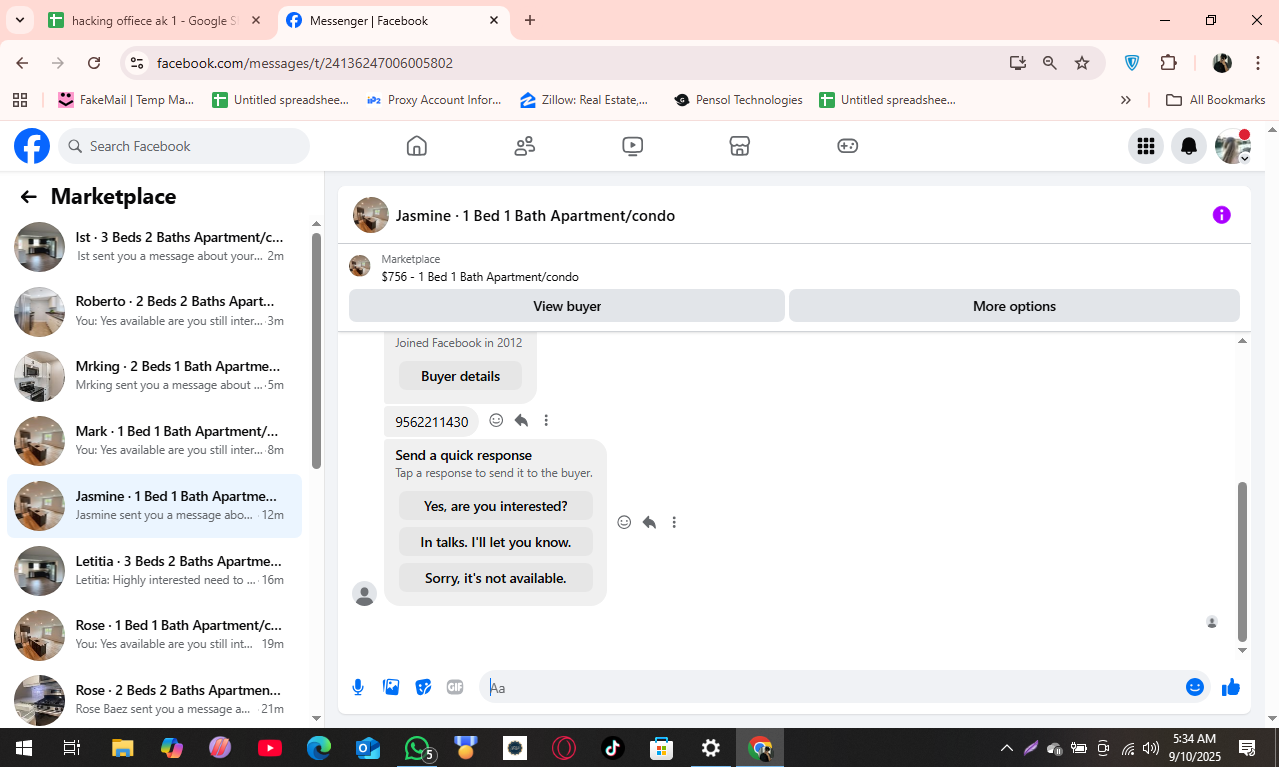Send quick response 'Sorry, it's not available.'

pyautogui.click(x=496, y=578)
